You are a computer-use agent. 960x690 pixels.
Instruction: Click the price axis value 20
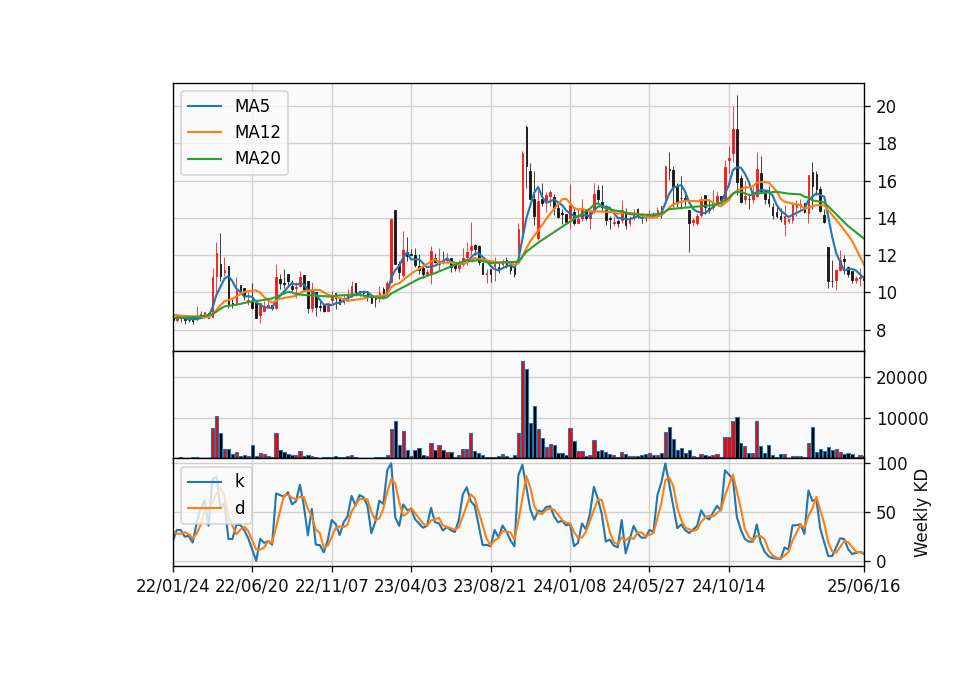pos(886,107)
